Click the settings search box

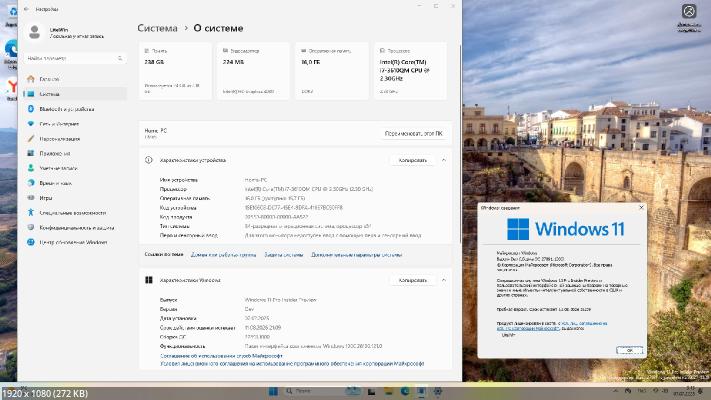pyautogui.click(x=75, y=58)
